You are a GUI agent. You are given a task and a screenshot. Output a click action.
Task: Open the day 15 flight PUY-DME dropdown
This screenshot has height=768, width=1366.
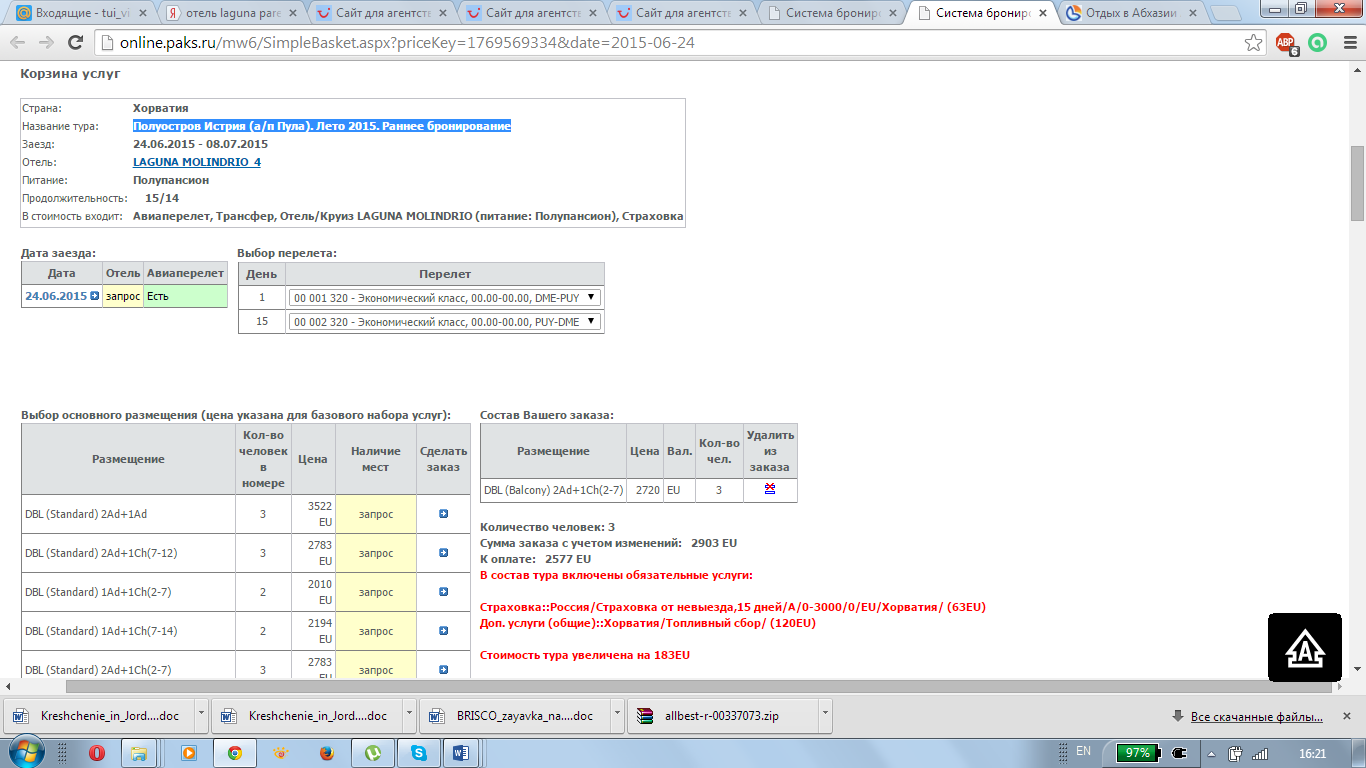445,321
